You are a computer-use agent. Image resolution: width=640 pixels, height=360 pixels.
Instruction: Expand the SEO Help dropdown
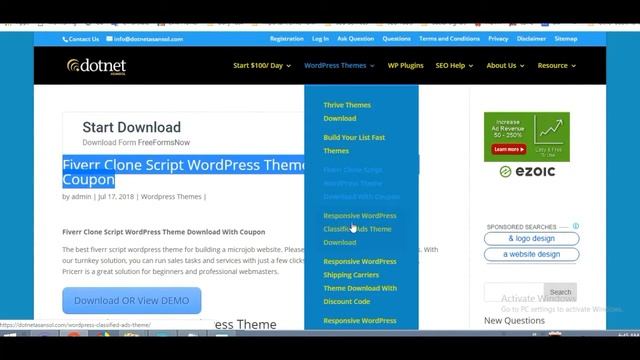point(454,66)
